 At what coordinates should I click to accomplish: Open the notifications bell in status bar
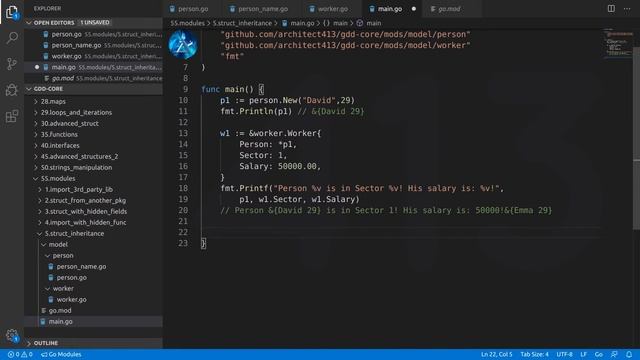pyautogui.click(x=629, y=354)
